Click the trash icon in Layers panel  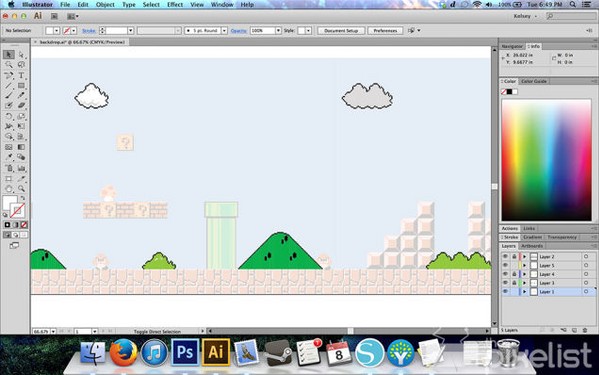pyautogui.click(x=585, y=330)
